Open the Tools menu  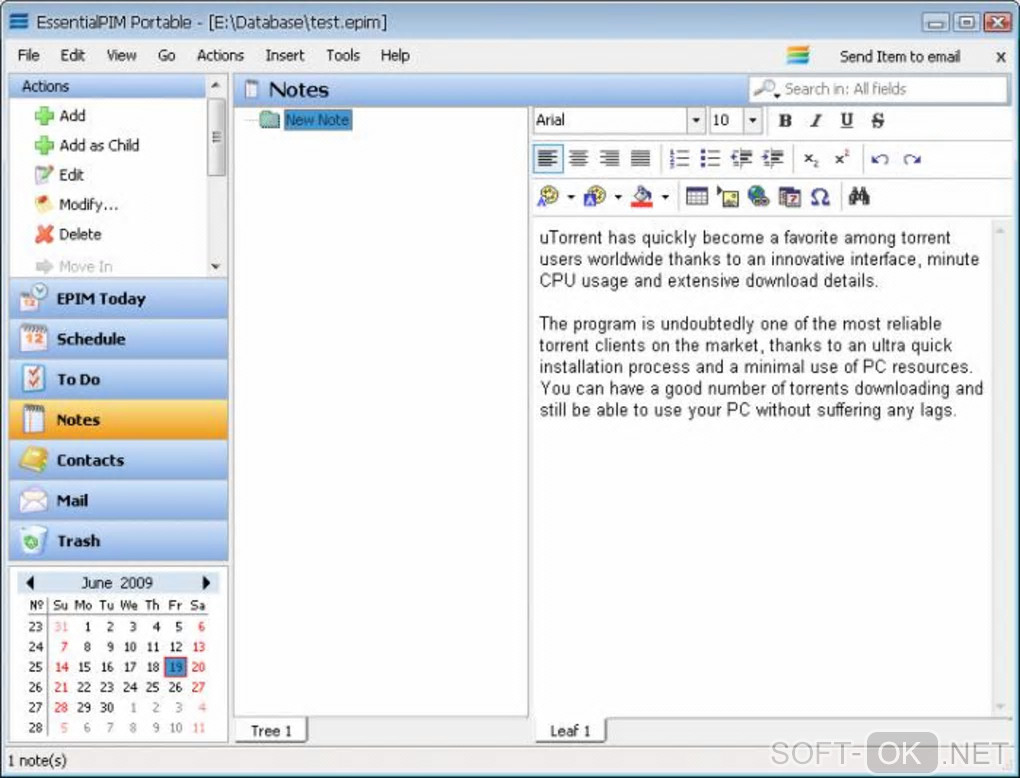point(343,55)
